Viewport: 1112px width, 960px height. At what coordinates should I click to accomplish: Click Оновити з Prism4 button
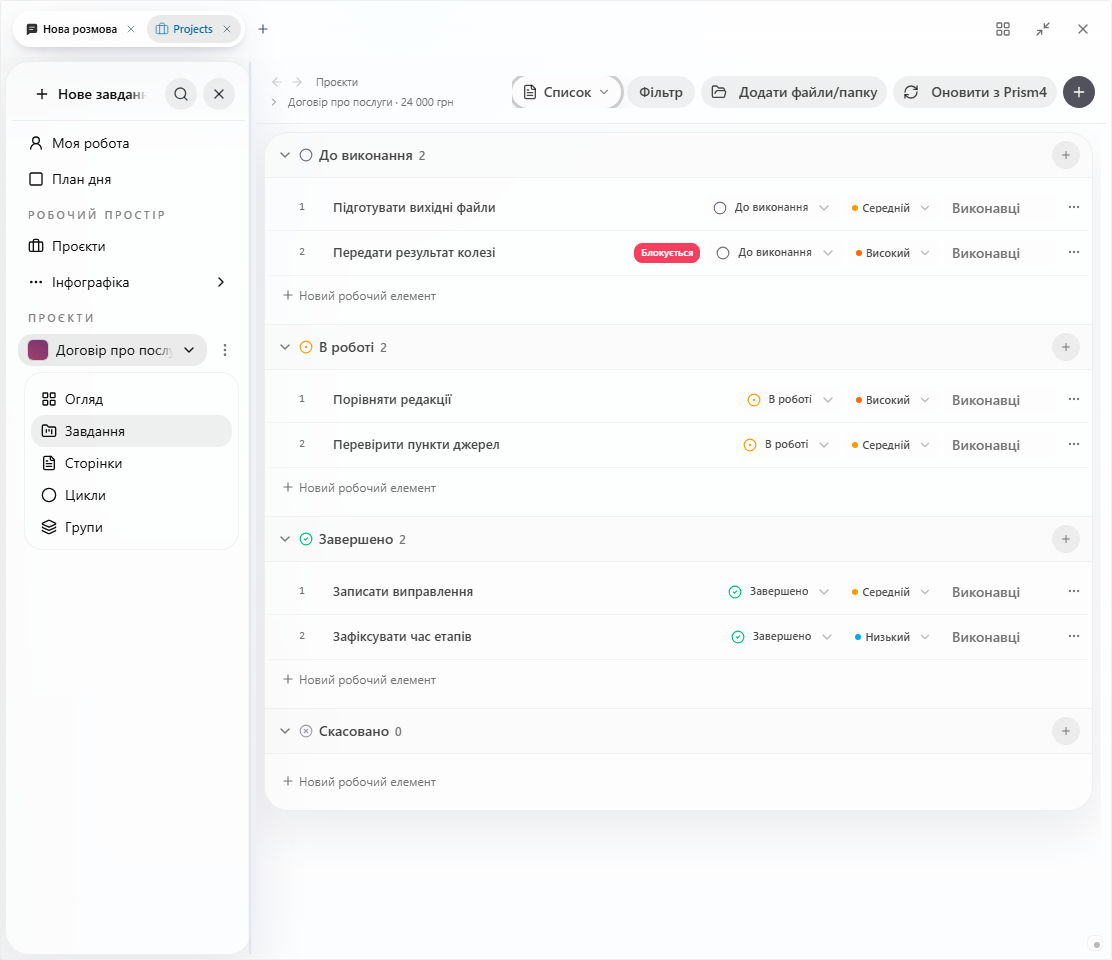975,92
